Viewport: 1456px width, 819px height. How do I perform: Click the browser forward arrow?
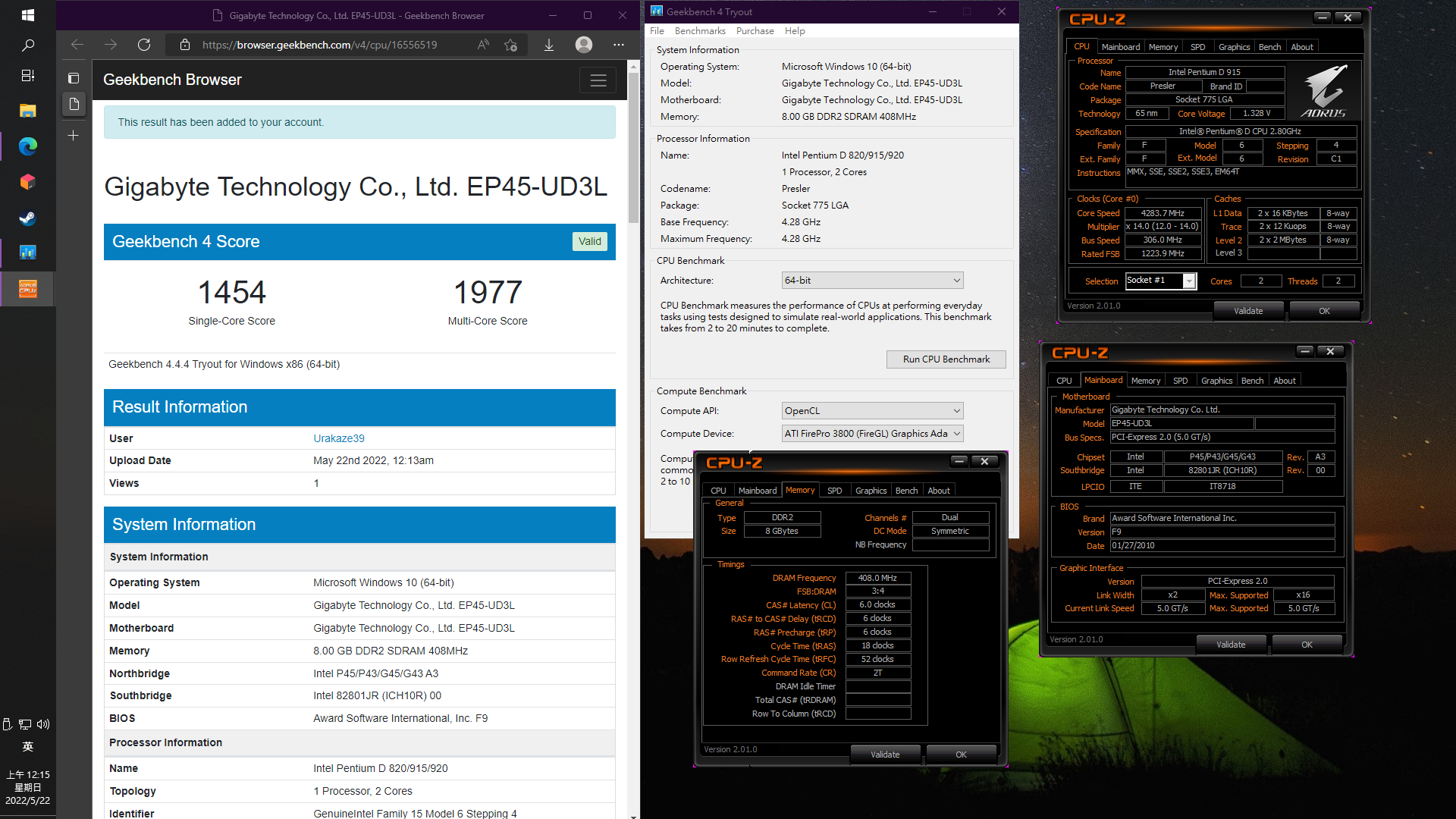click(111, 45)
